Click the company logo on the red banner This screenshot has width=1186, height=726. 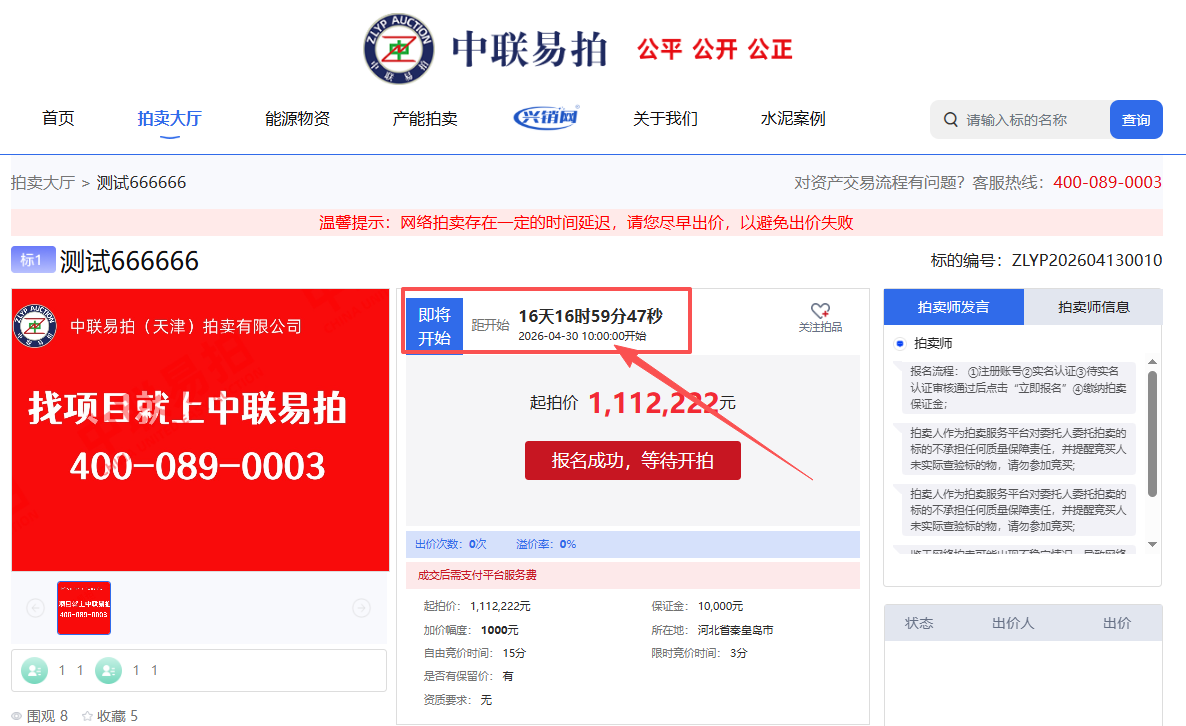point(35,326)
